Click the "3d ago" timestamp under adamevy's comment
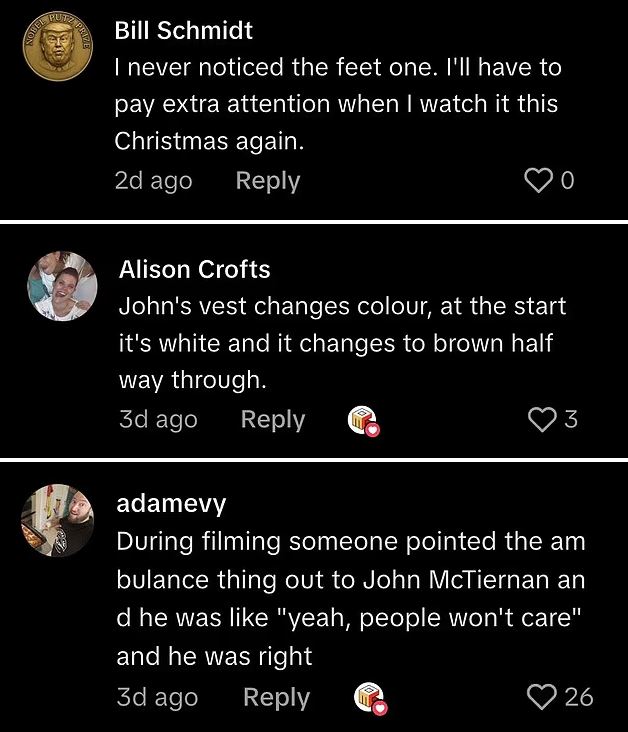Screen dimensions: 628x732 157,697
